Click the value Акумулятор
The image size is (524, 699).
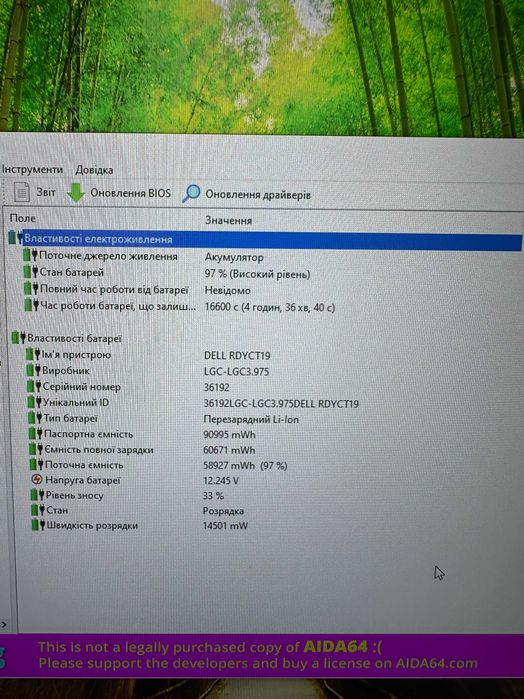[234, 257]
